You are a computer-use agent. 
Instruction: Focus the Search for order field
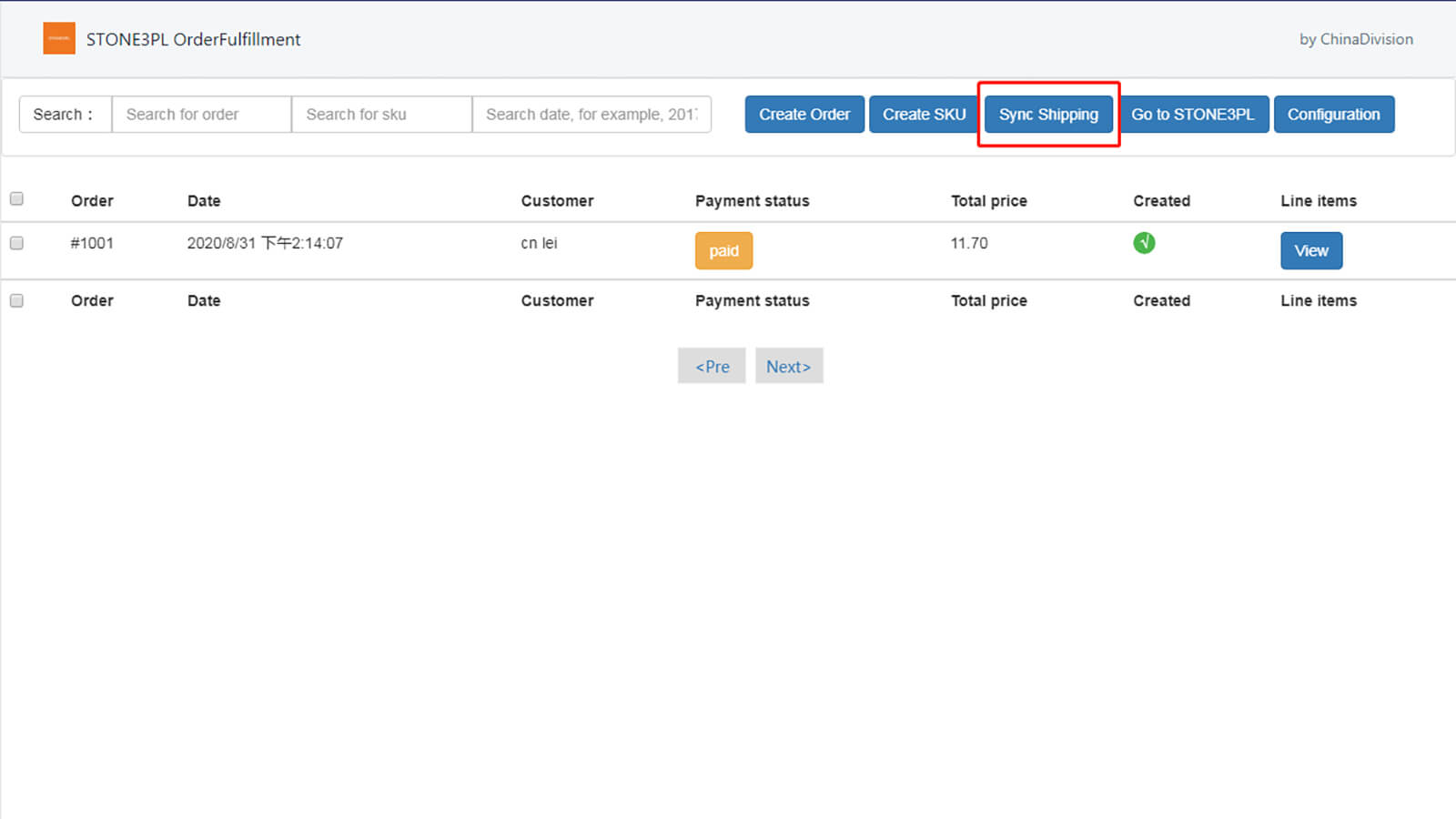pos(201,115)
